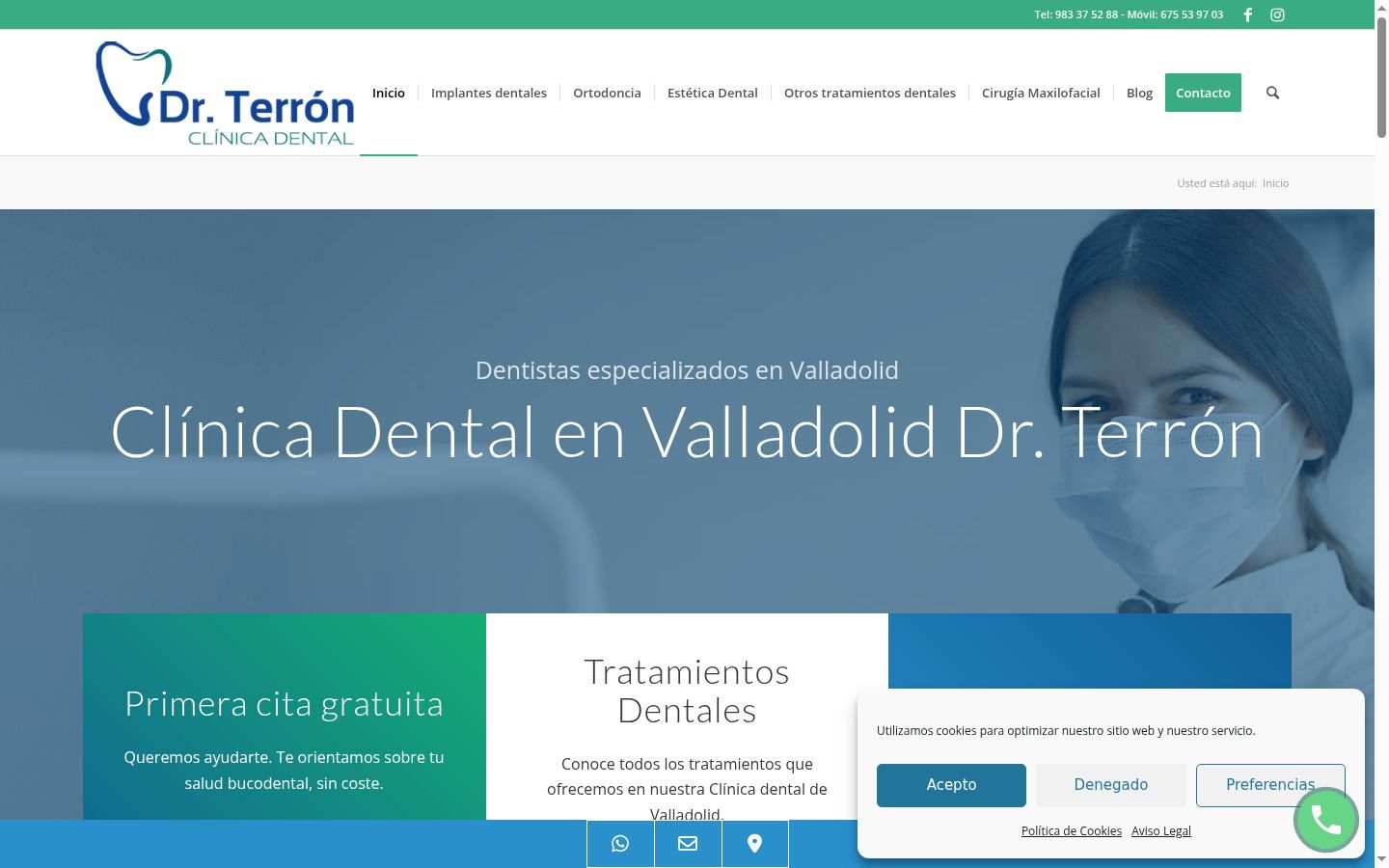The width and height of the screenshot is (1389, 868).
Task: Open Cirugía Maxilofacial menu item
Action: pyautogui.click(x=1041, y=93)
